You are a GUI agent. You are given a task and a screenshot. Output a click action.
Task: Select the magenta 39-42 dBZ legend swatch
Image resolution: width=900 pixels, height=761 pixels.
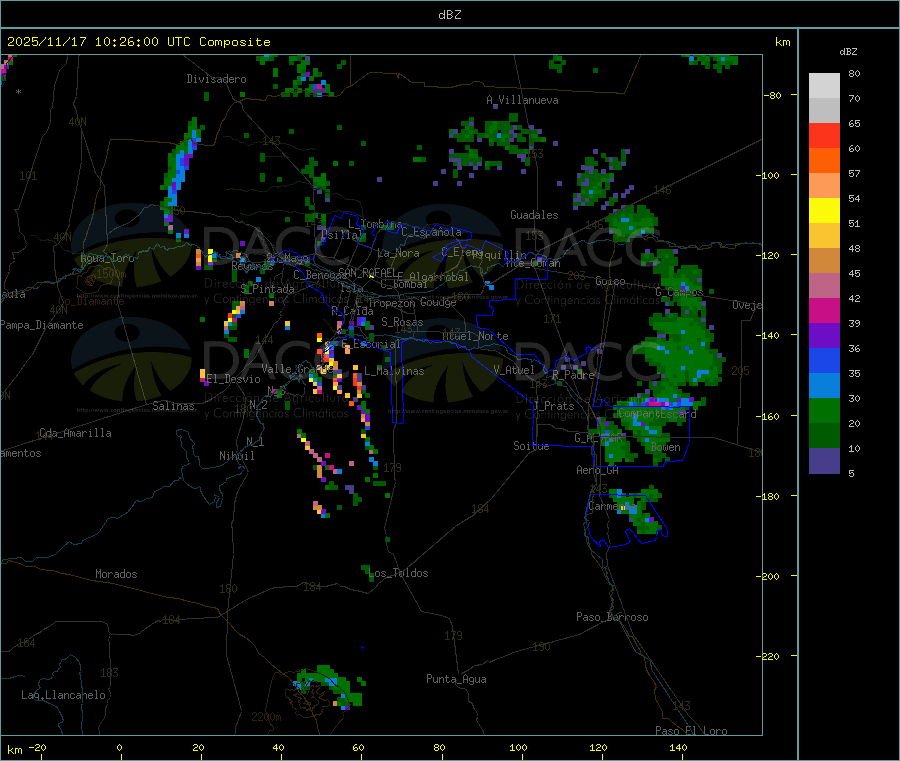pyautogui.click(x=824, y=310)
